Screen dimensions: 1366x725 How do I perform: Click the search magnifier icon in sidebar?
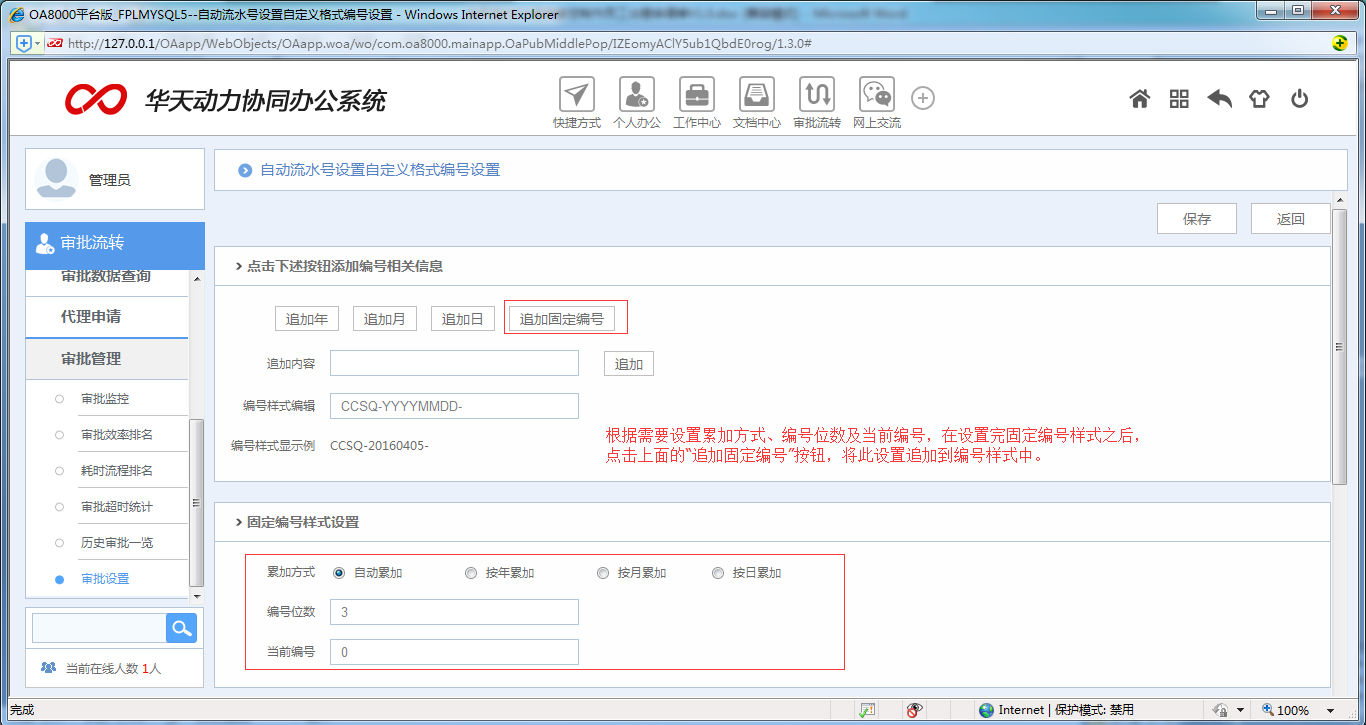[x=180, y=627]
